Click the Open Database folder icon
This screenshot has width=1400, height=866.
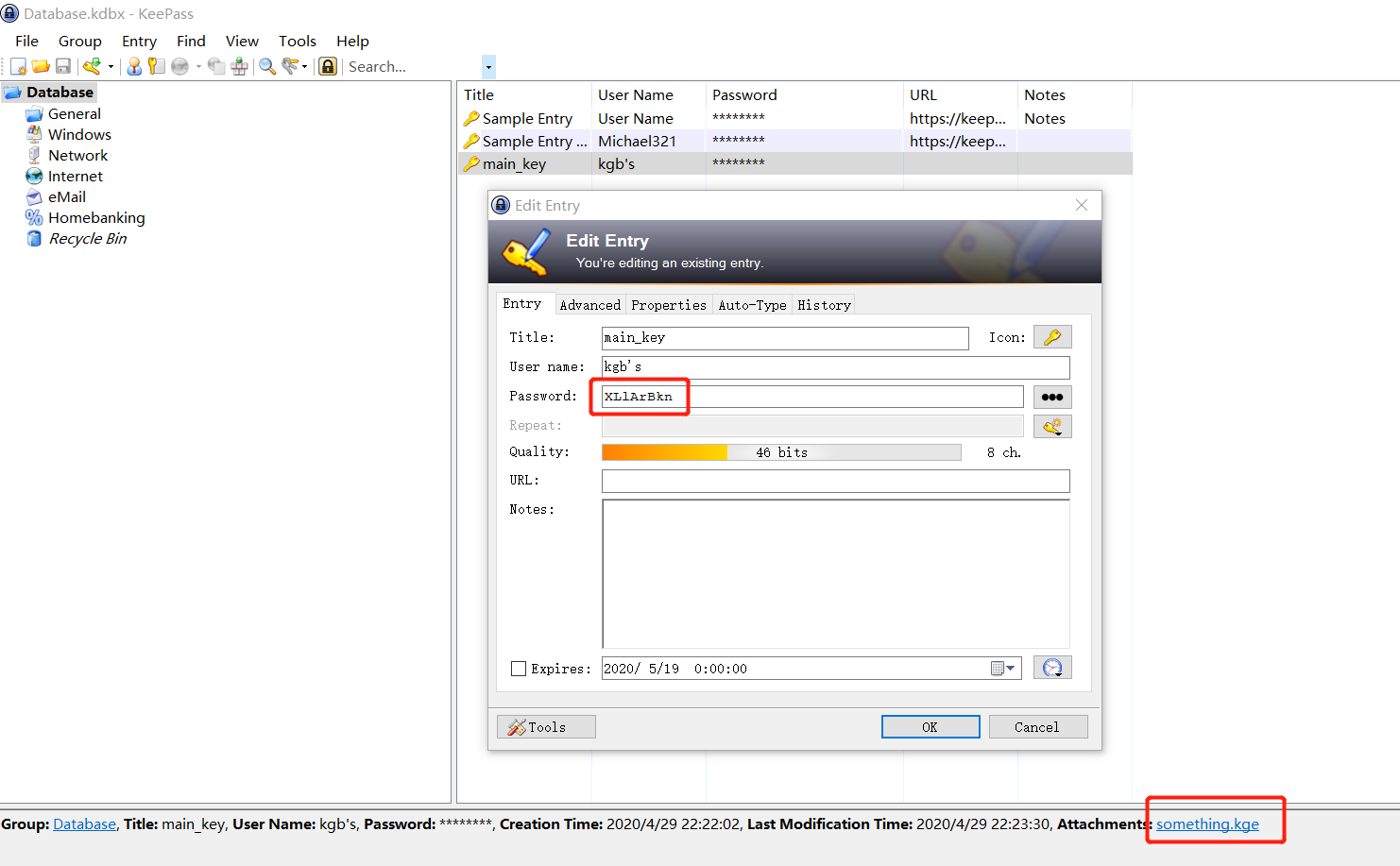[41, 66]
